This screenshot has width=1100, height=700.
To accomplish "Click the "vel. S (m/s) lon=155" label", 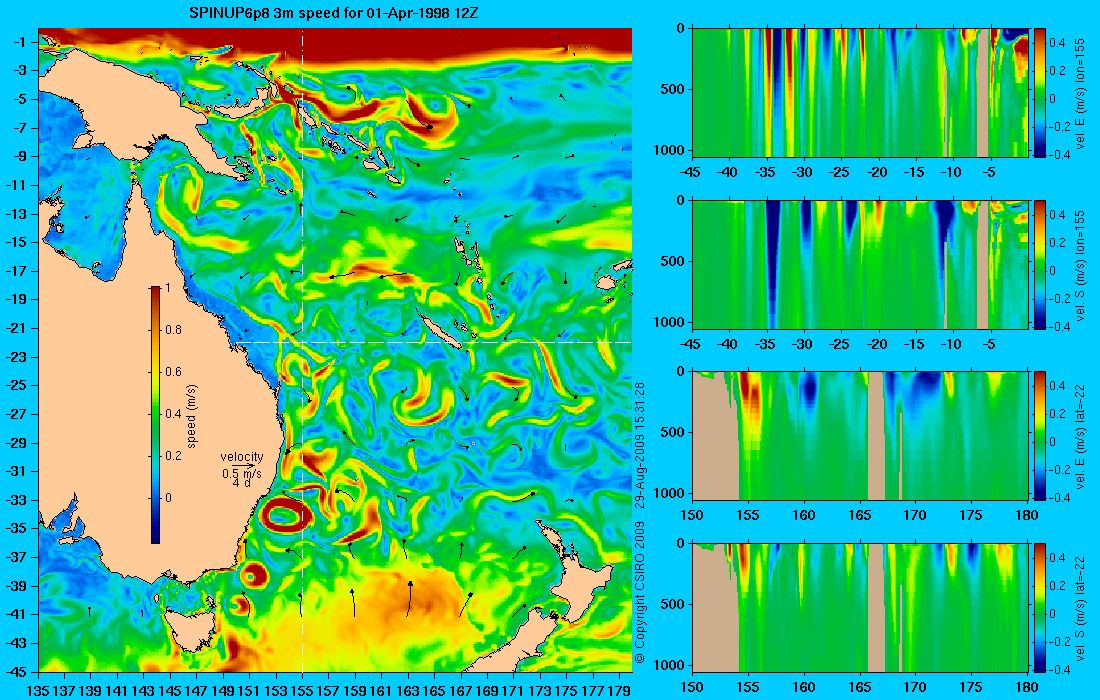I will click(x=1080, y=266).
